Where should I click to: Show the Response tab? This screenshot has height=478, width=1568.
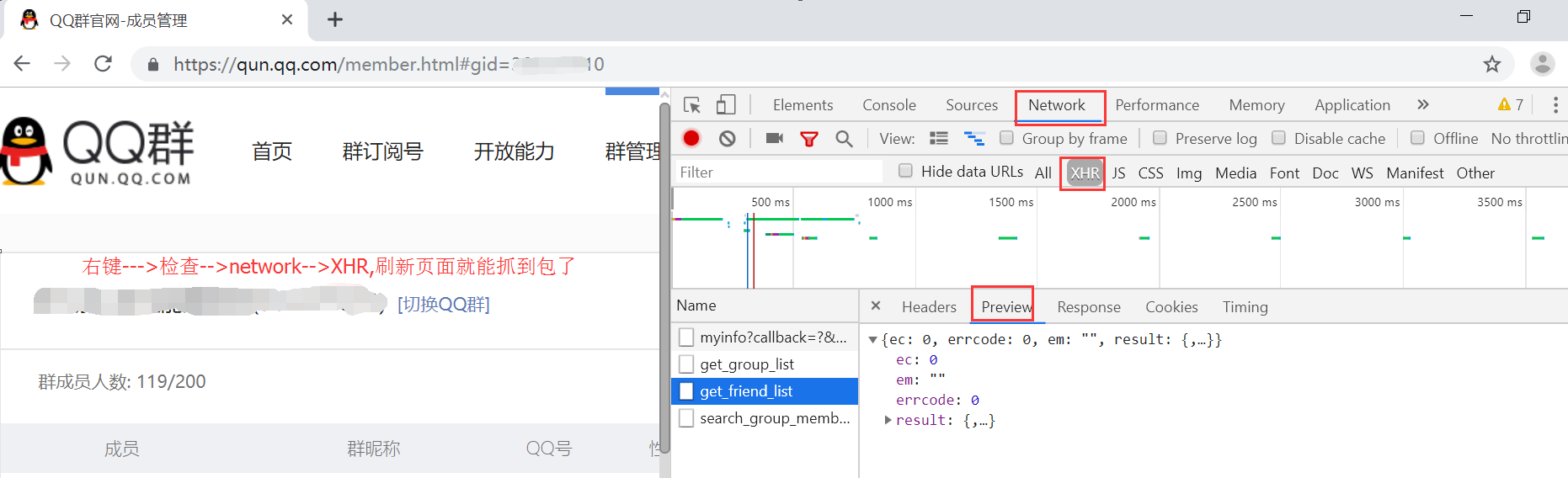(x=1089, y=307)
